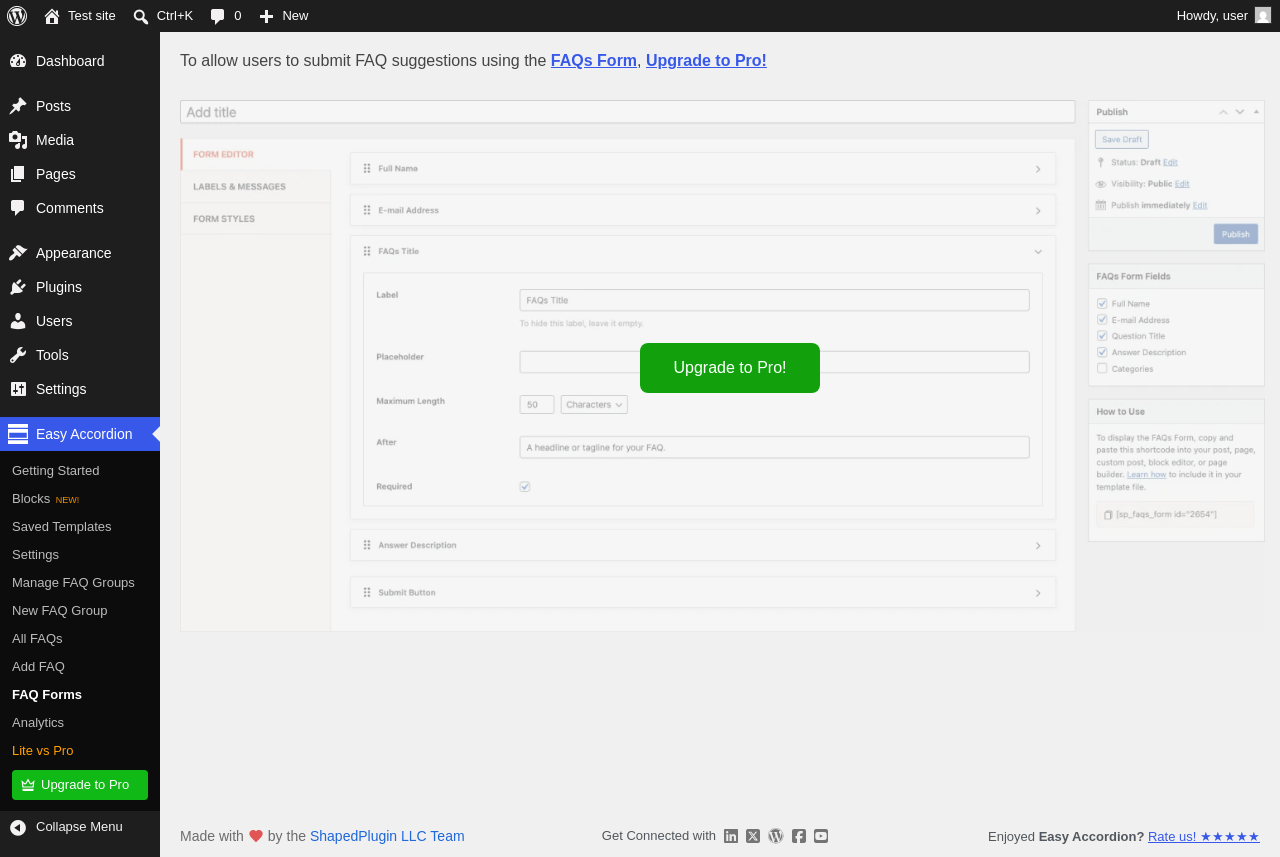Open Lite vs Pro submenu item
The image size is (1280, 857).
[x=43, y=751]
